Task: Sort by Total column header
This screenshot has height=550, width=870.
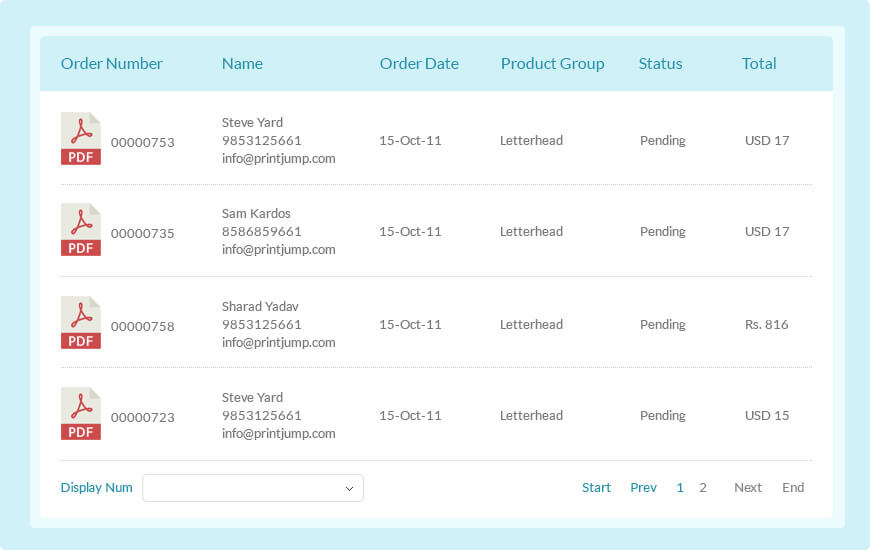Action: [x=759, y=64]
